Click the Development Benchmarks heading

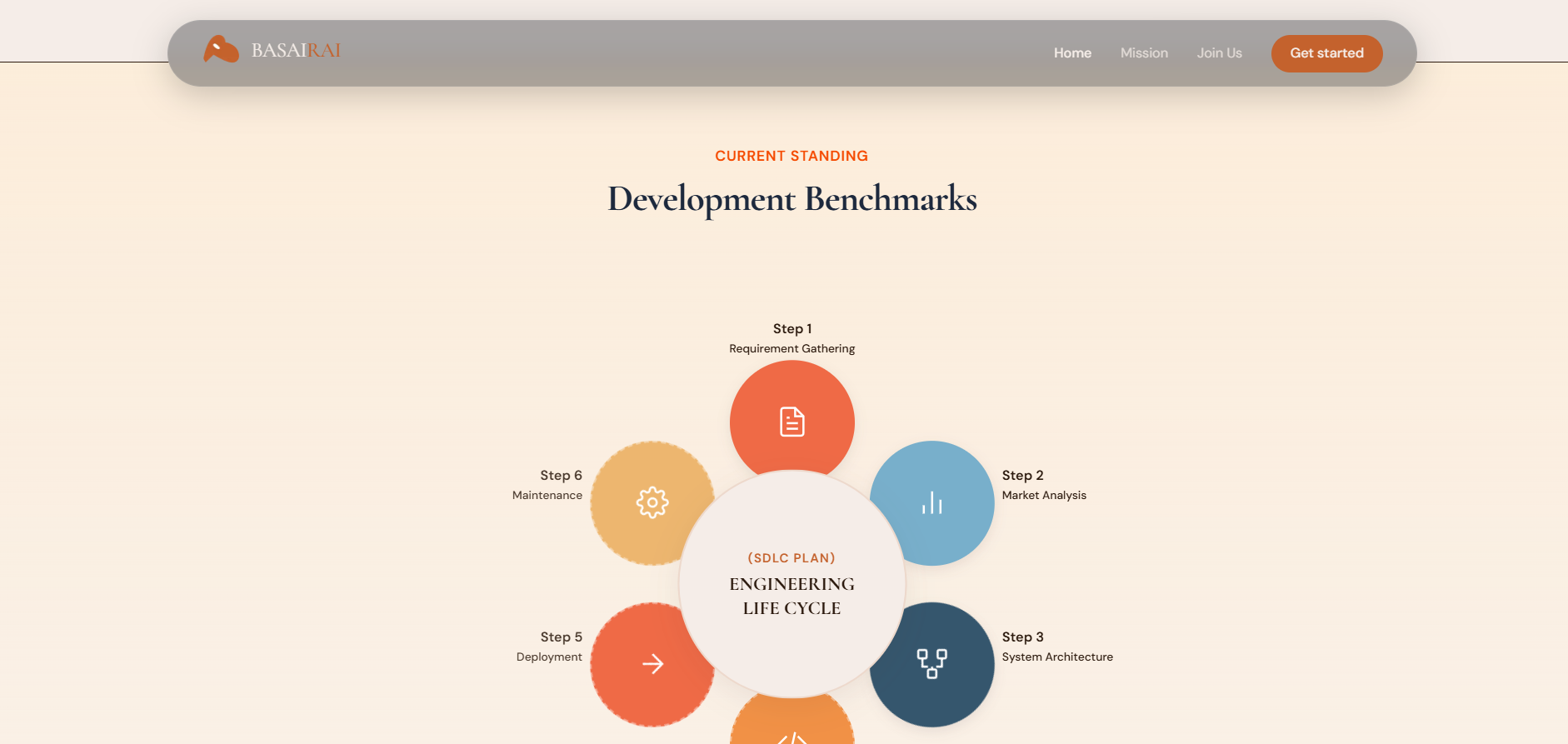click(x=792, y=199)
